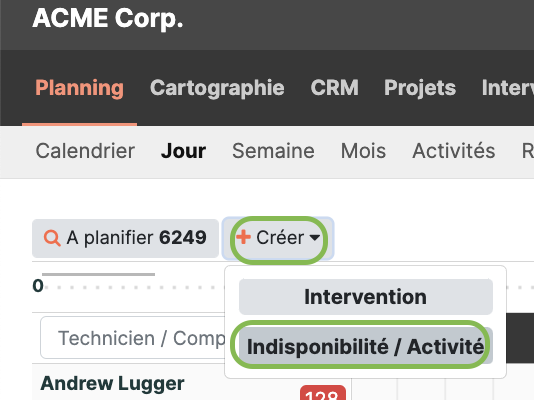The height and width of the screenshot is (400, 534).
Task: Choose Indisponibilité / Activité menu entry
Action: point(366,347)
